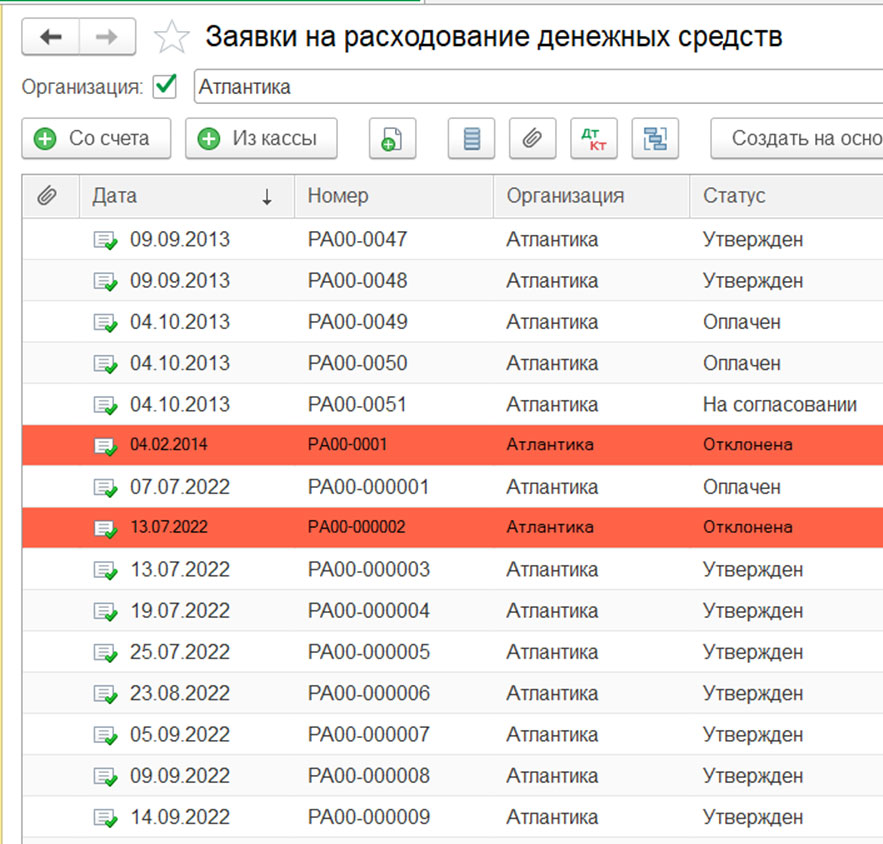This screenshot has width=883, height=844.
Task: Open the list/register icon button
Action: click(471, 139)
